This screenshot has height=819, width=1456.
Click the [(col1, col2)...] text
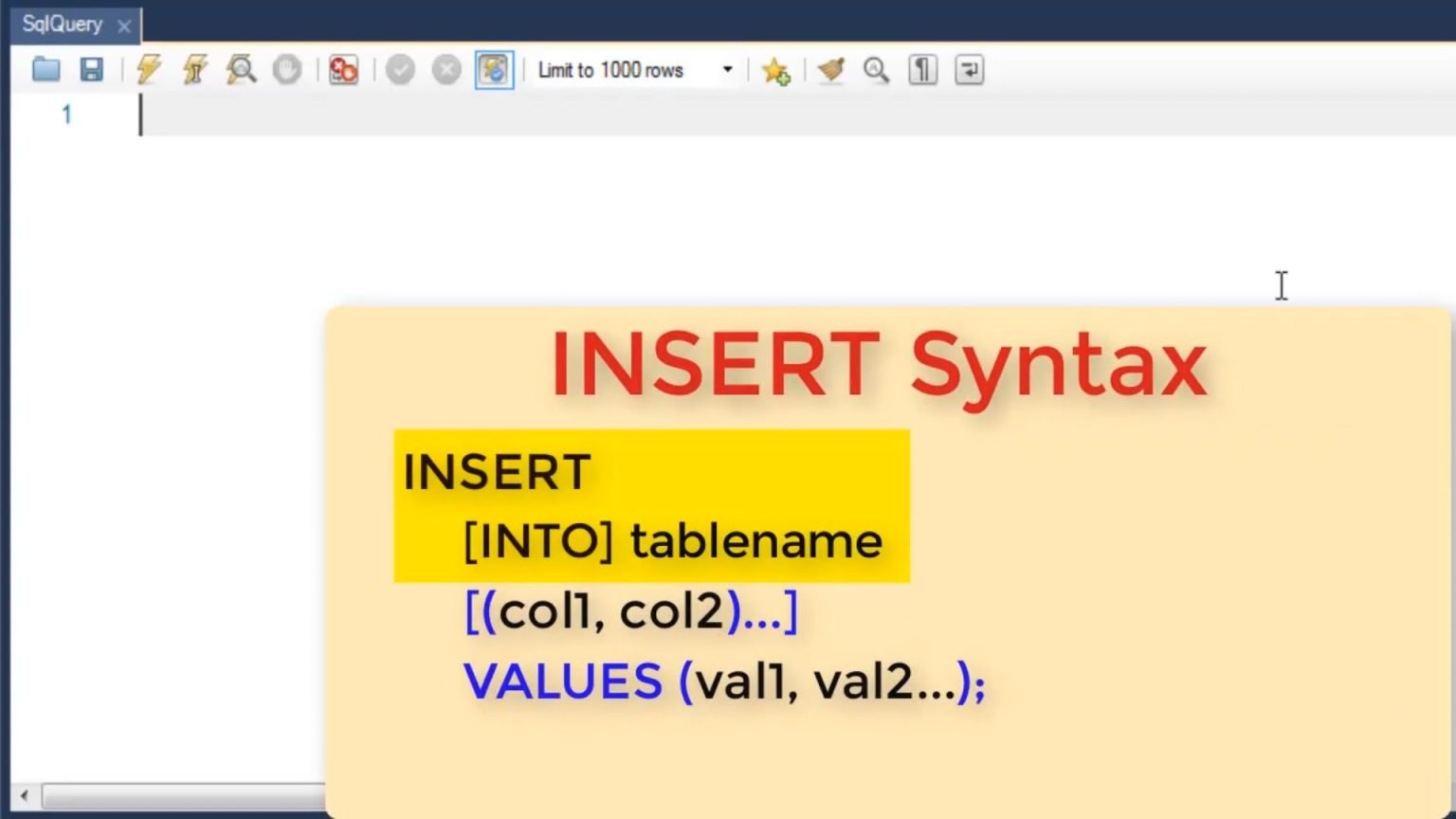(631, 611)
